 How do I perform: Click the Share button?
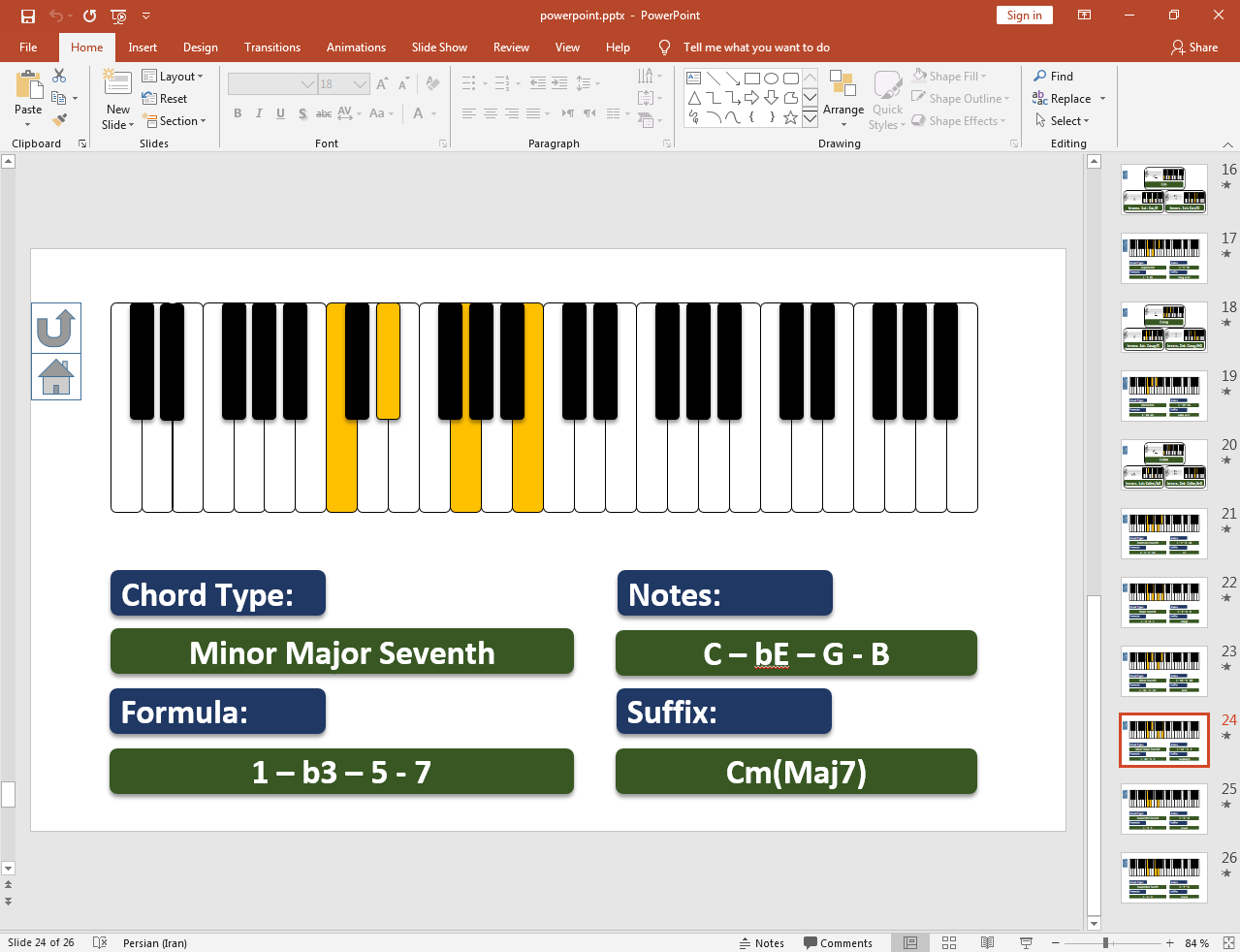tap(1194, 48)
